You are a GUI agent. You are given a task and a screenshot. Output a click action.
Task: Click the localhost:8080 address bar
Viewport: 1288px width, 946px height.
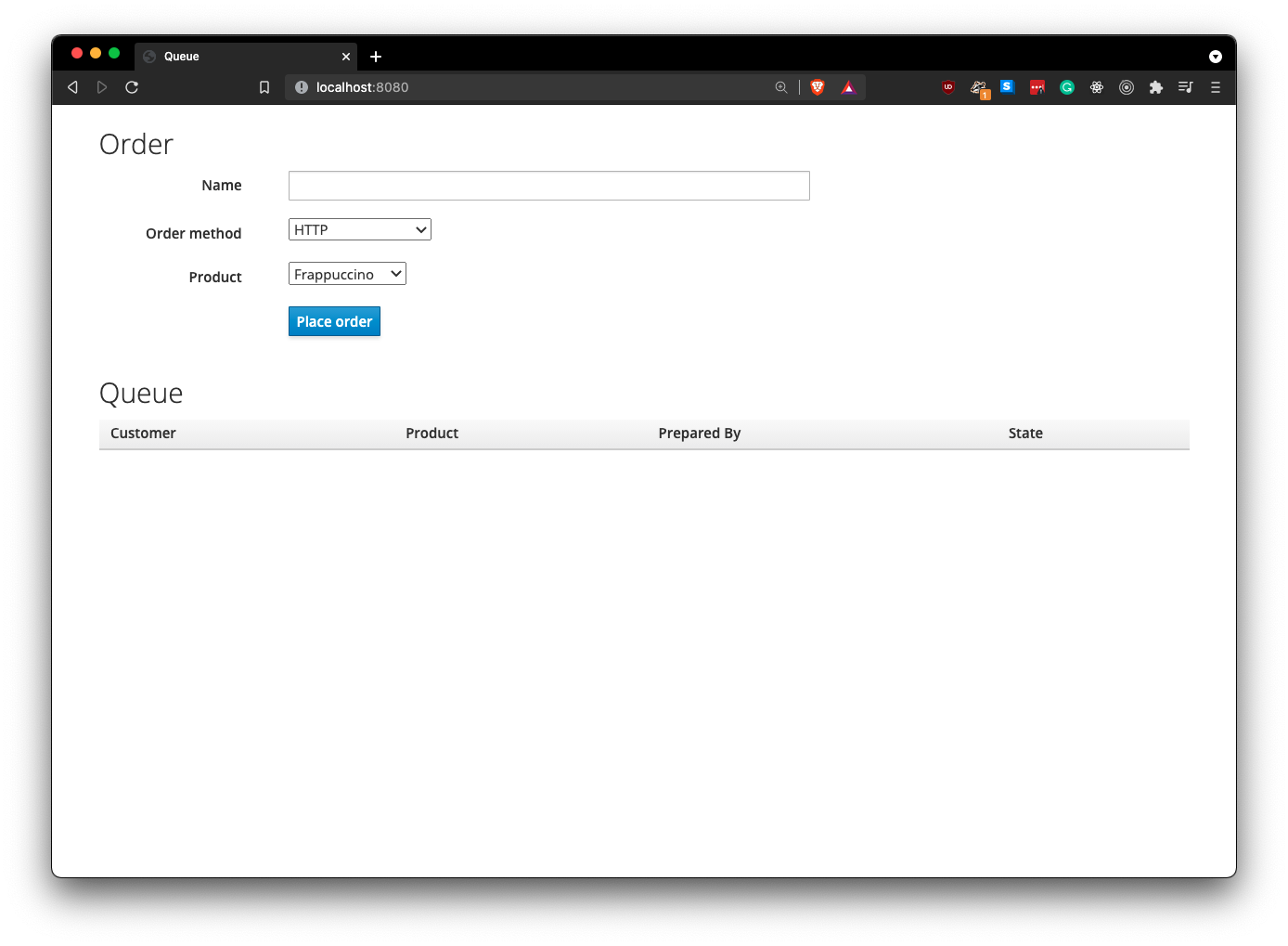coord(538,87)
